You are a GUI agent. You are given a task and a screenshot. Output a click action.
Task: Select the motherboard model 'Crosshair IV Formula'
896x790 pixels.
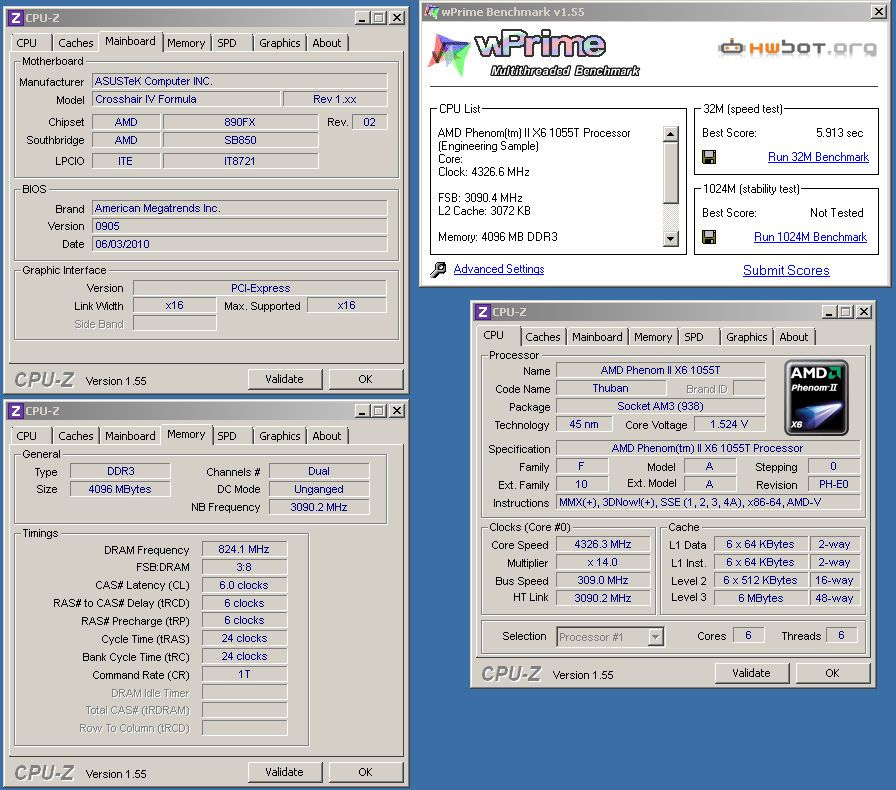click(x=186, y=99)
